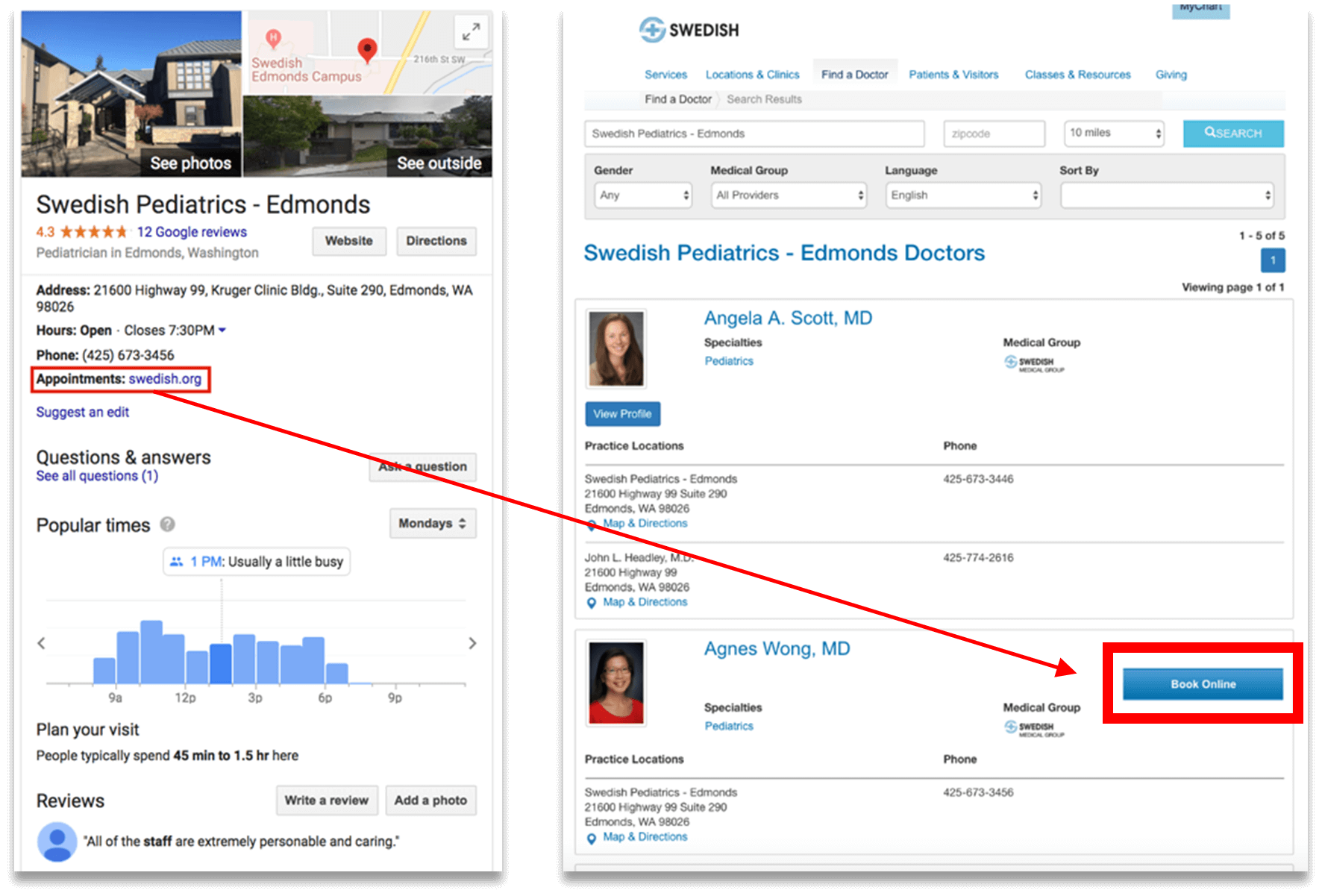Click phone number 425-774-2616
This screenshot has width=1322, height=896.
978,557
